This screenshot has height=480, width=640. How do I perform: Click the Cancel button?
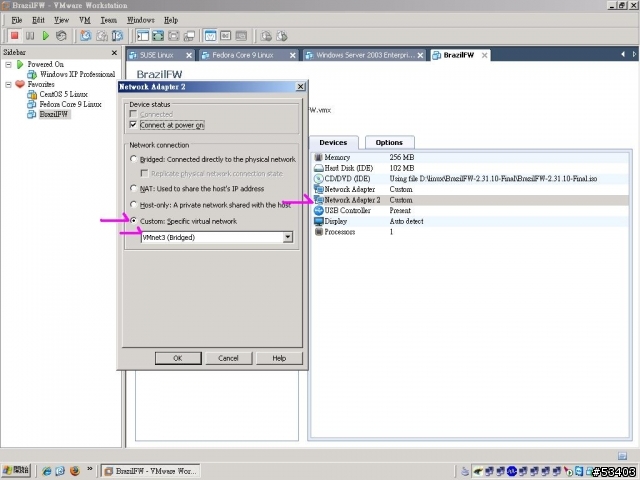228,358
